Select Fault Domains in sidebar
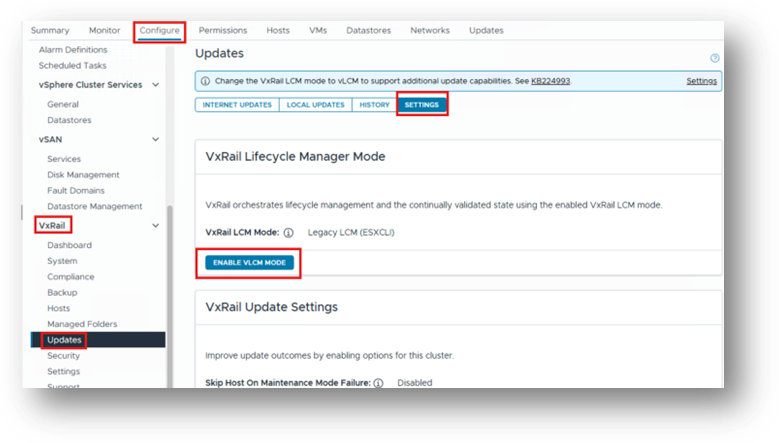Viewport: 779px width, 443px height. [76, 191]
